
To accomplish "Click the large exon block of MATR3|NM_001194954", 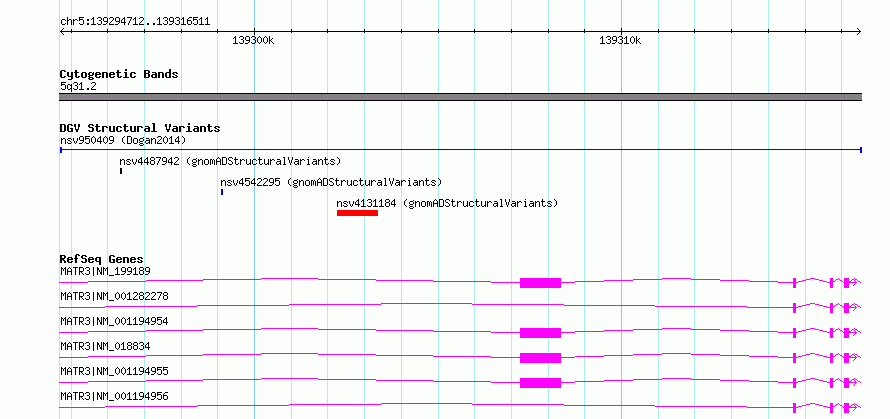I will click(540, 333).
